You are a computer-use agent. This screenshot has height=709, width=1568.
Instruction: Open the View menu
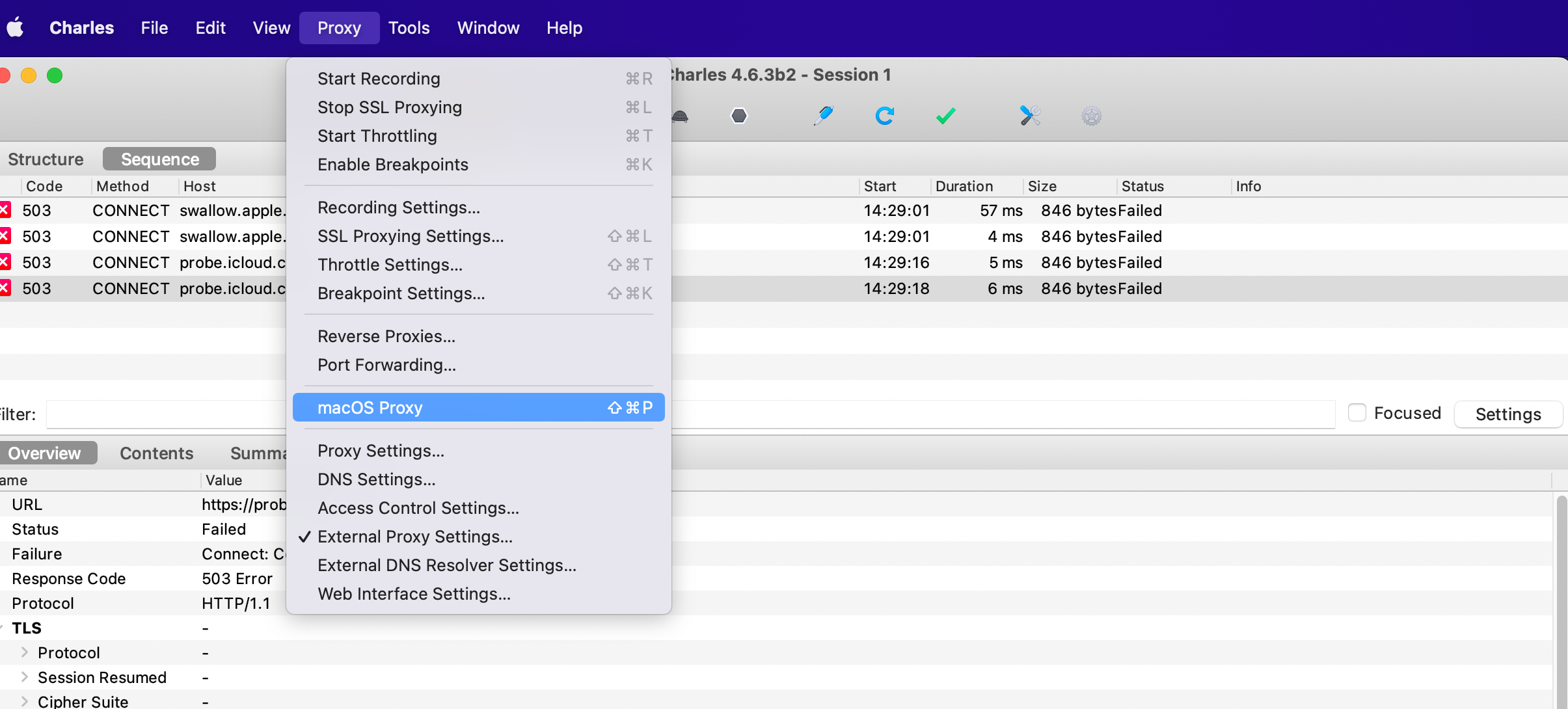pyautogui.click(x=272, y=28)
